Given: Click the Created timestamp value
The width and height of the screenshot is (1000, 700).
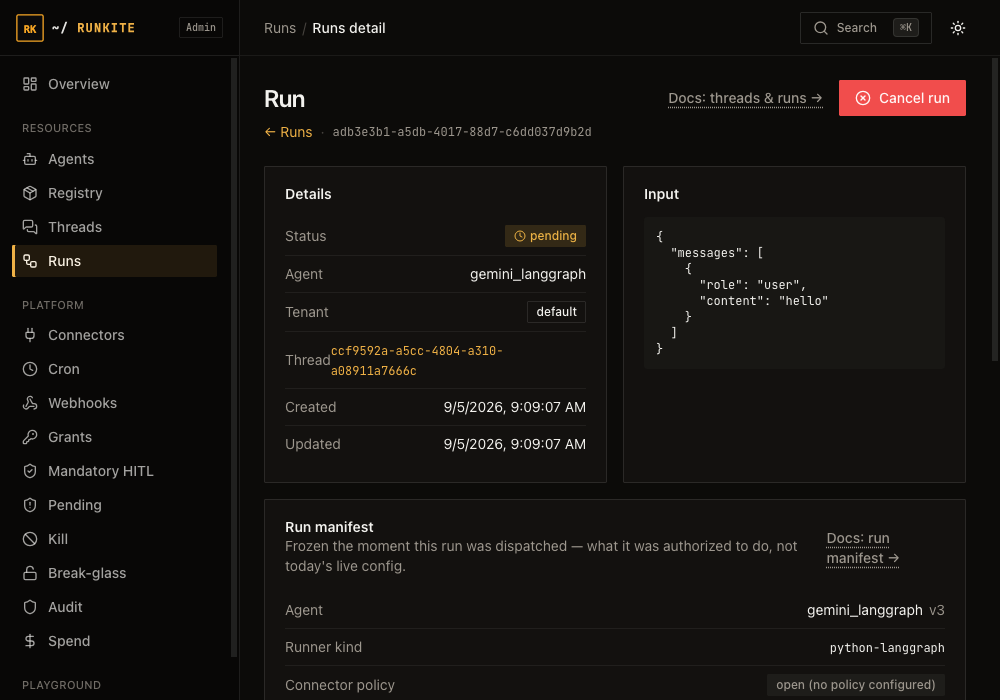Looking at the screenshot, I should [x=515, y=407].
